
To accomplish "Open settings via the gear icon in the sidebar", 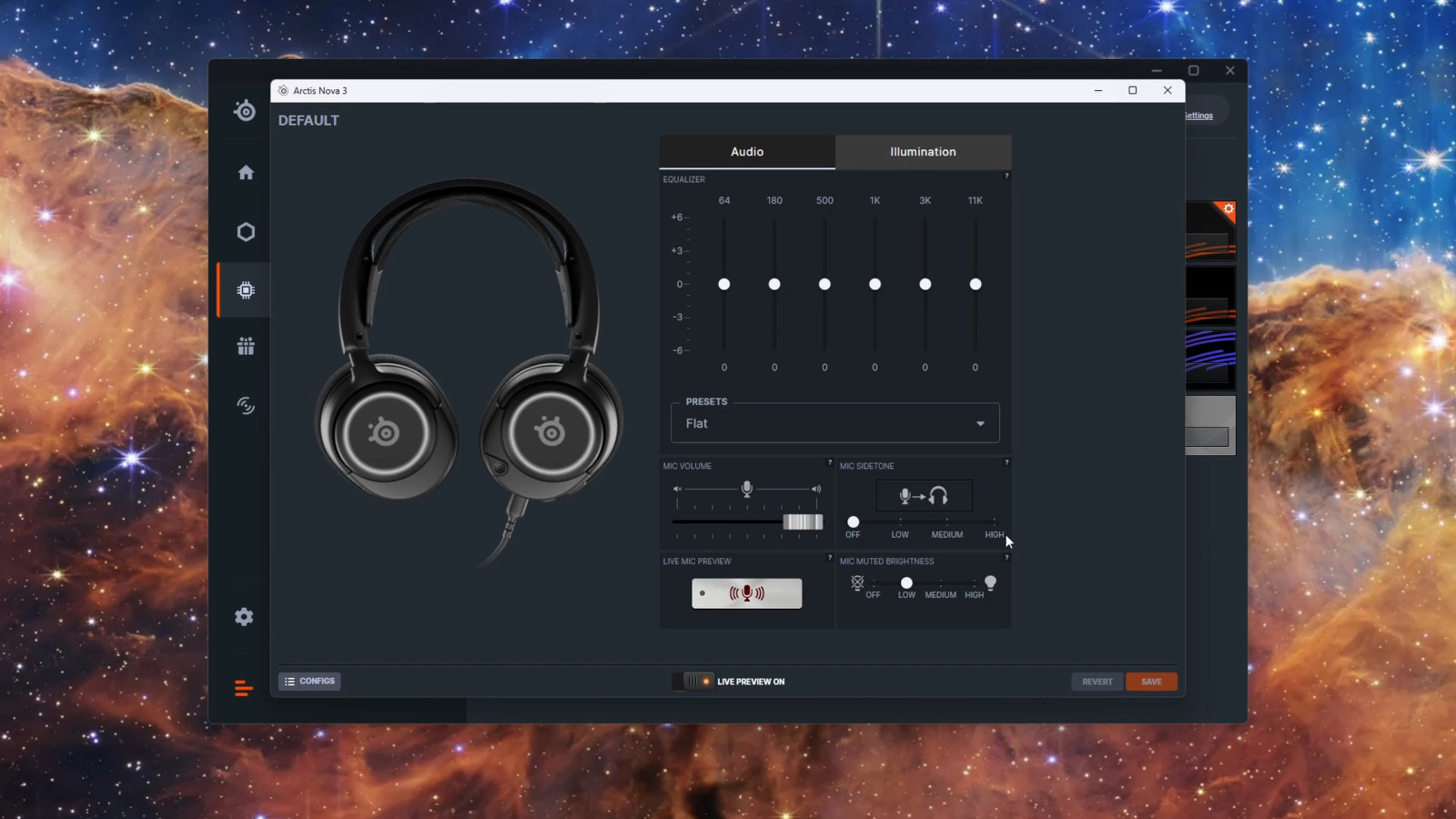I will [244, 617].
